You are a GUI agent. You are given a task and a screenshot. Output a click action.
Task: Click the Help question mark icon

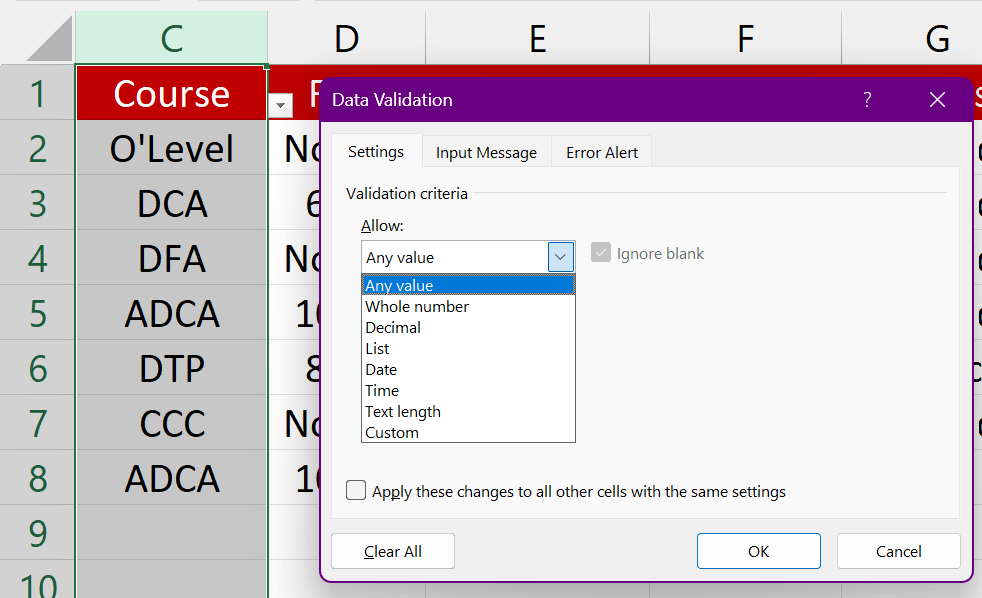pos(867,99)
